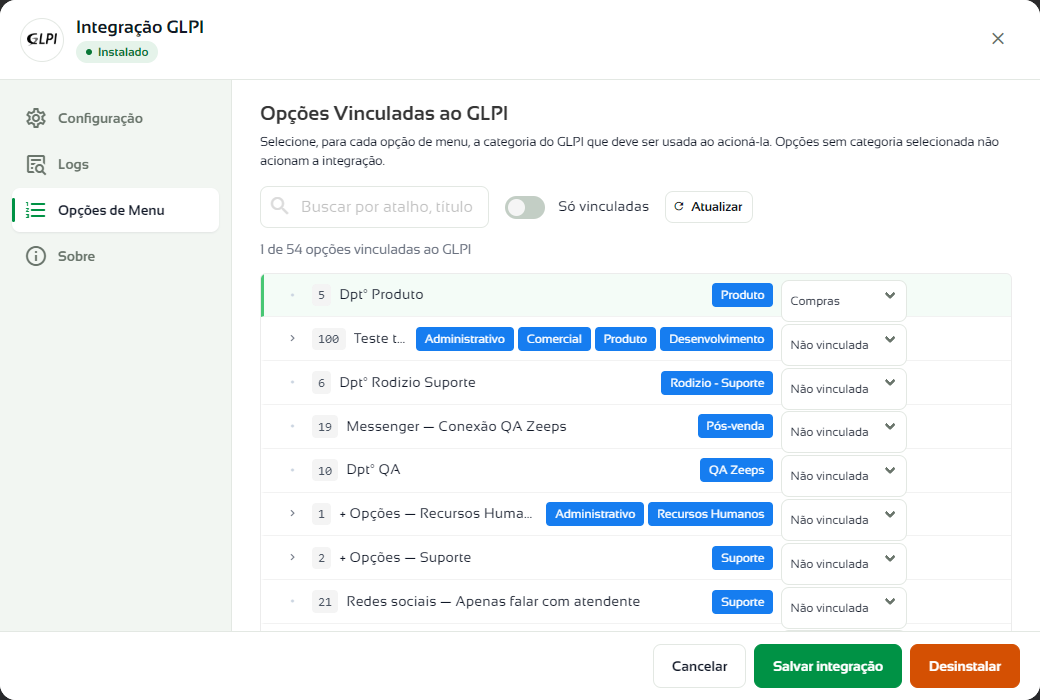Open the Configuração section
Image resolution: width=1040 pixels, height=700 pixels.
coord(115,118)
